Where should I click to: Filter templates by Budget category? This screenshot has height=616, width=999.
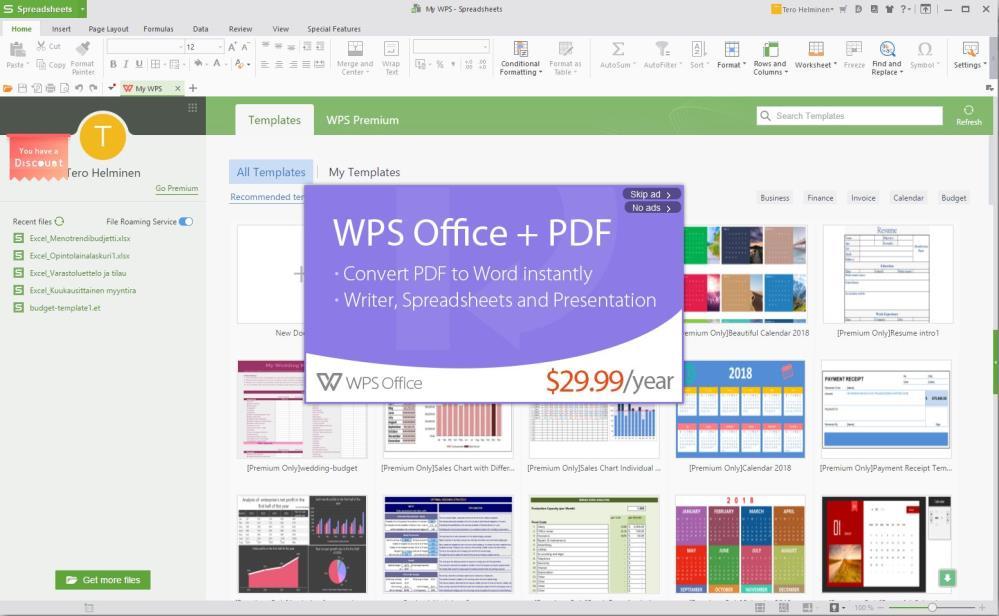[954, 198]
